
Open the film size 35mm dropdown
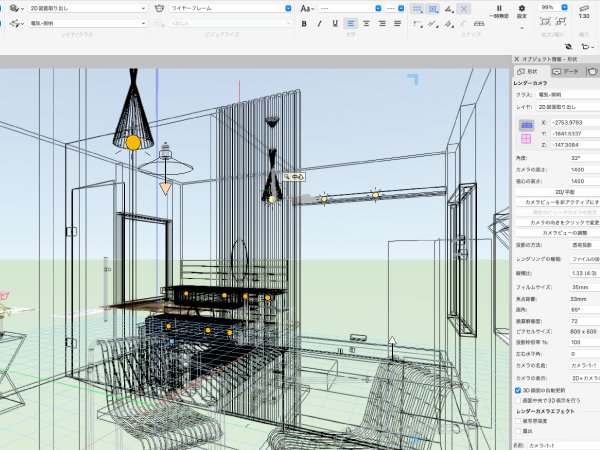pyautogui.click(x=585, y=287)
